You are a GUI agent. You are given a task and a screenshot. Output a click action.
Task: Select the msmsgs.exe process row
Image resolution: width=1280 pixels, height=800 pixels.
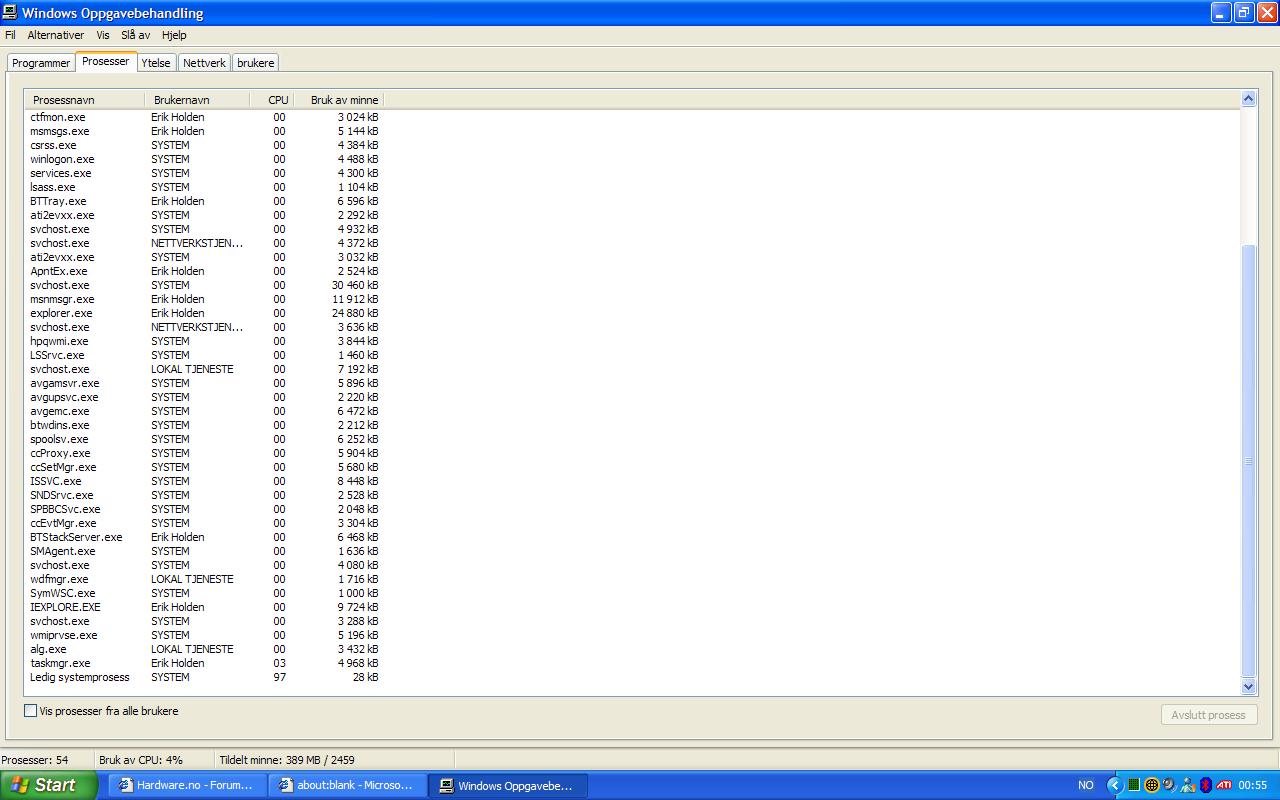[x=204, y=131]
